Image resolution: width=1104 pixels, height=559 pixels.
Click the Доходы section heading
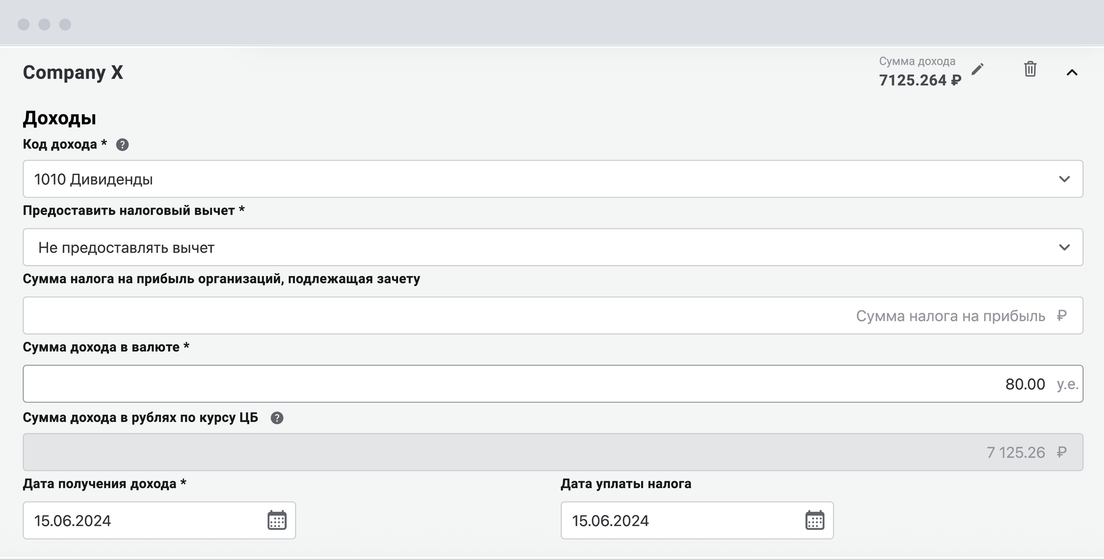pyautogui.click(x=59, y=118)
